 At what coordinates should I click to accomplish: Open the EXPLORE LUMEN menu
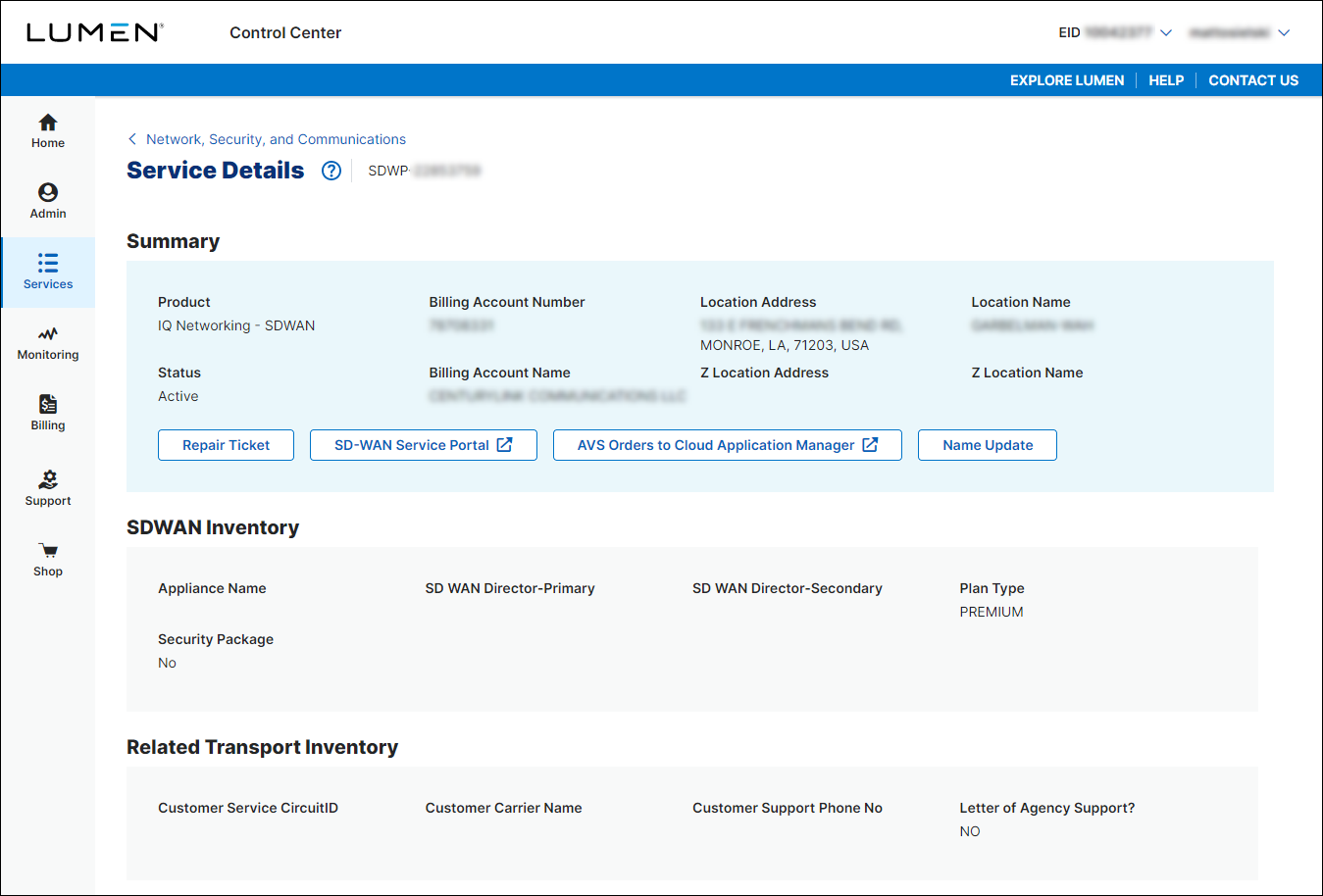click(x=1067, y=80)
